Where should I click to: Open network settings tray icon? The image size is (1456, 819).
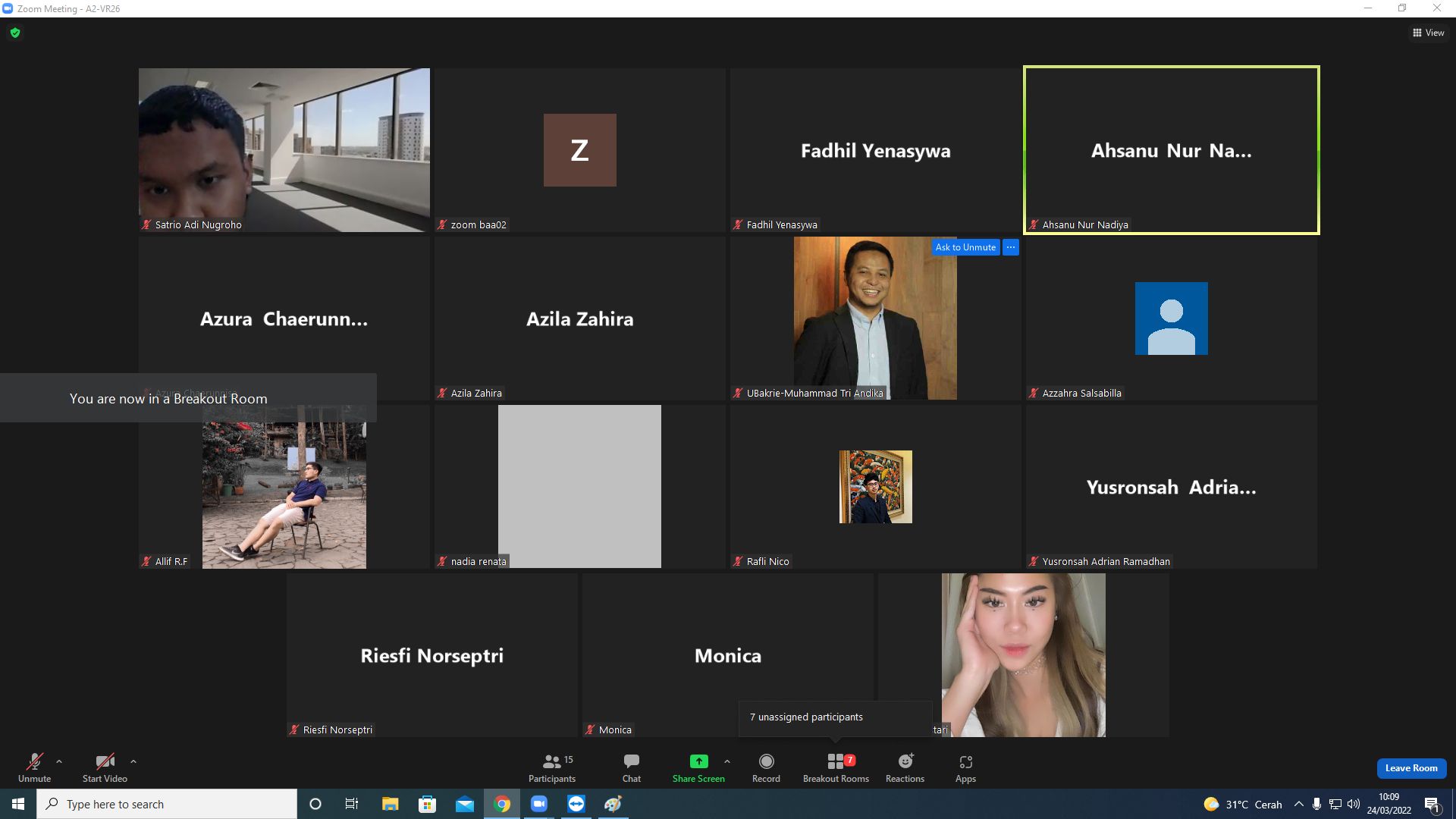(1335, 804)
